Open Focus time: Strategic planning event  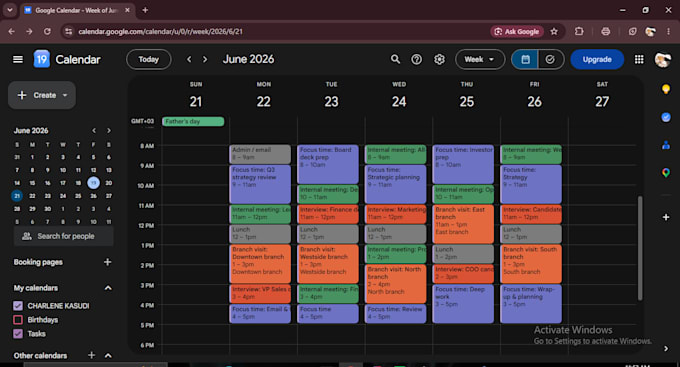click(396, 184)
